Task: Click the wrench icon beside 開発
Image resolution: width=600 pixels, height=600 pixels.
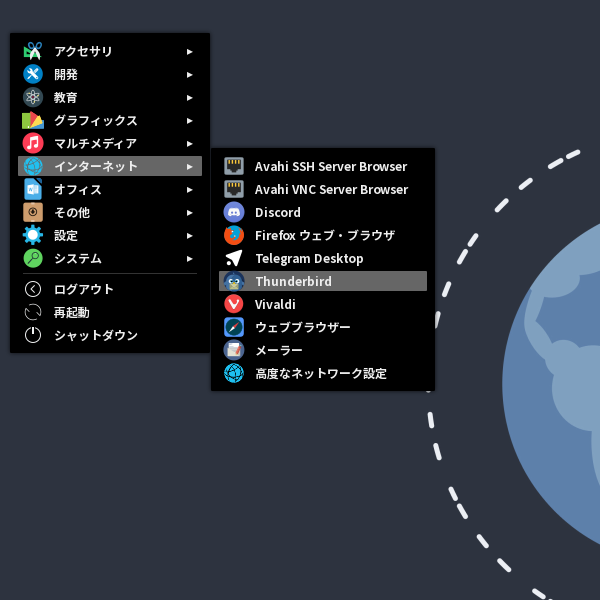Action: [33, 74]
